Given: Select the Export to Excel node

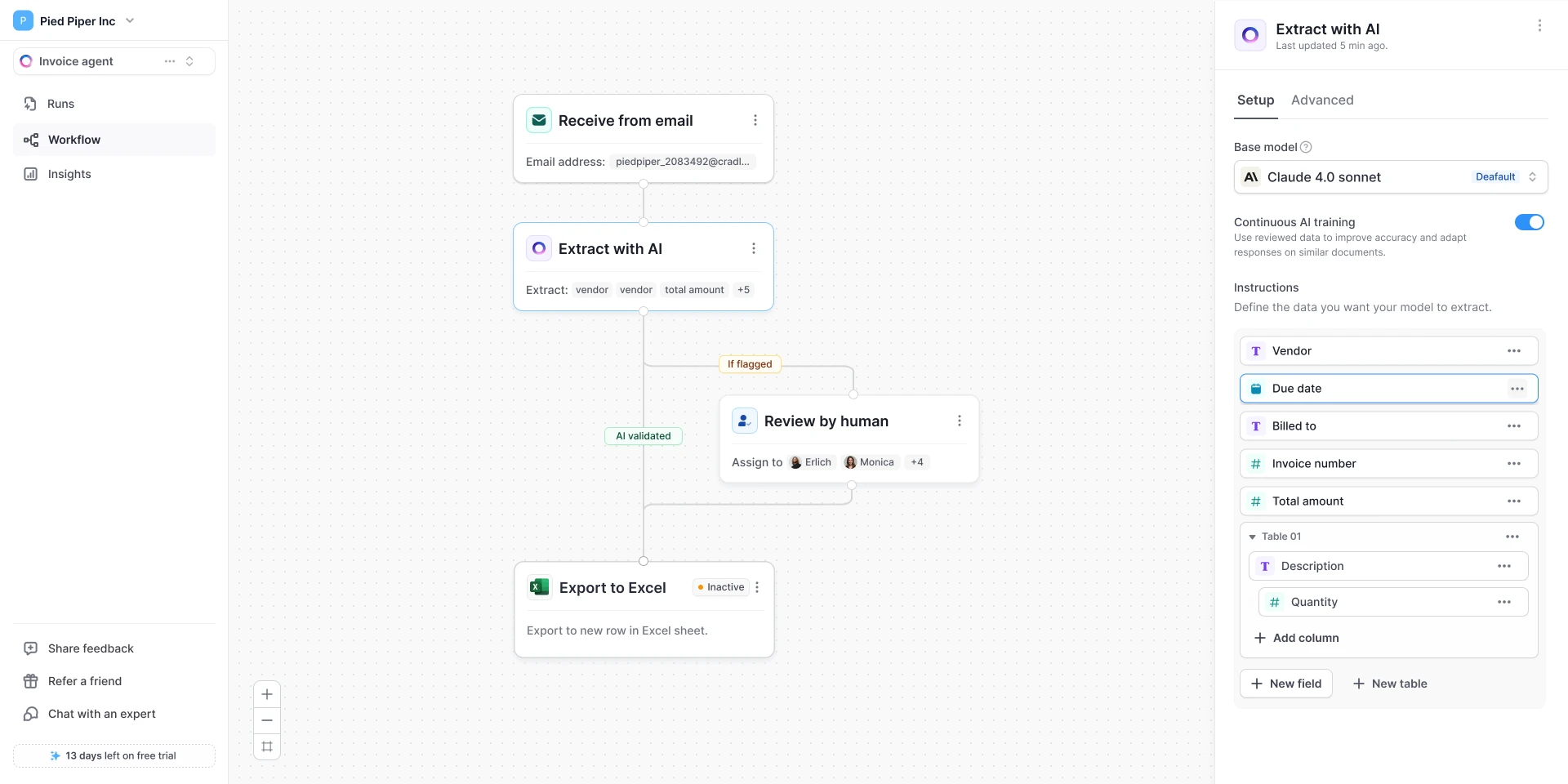Looking at the screenshot, I should click(644, 609).
